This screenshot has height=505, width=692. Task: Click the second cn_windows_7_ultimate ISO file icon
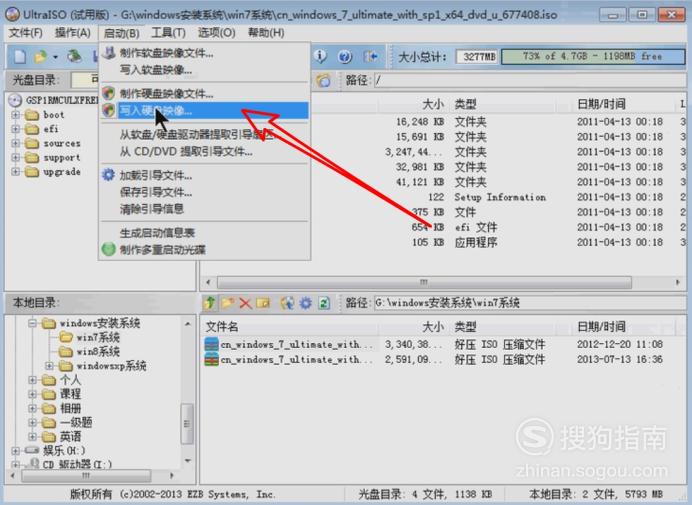point(211,359)
